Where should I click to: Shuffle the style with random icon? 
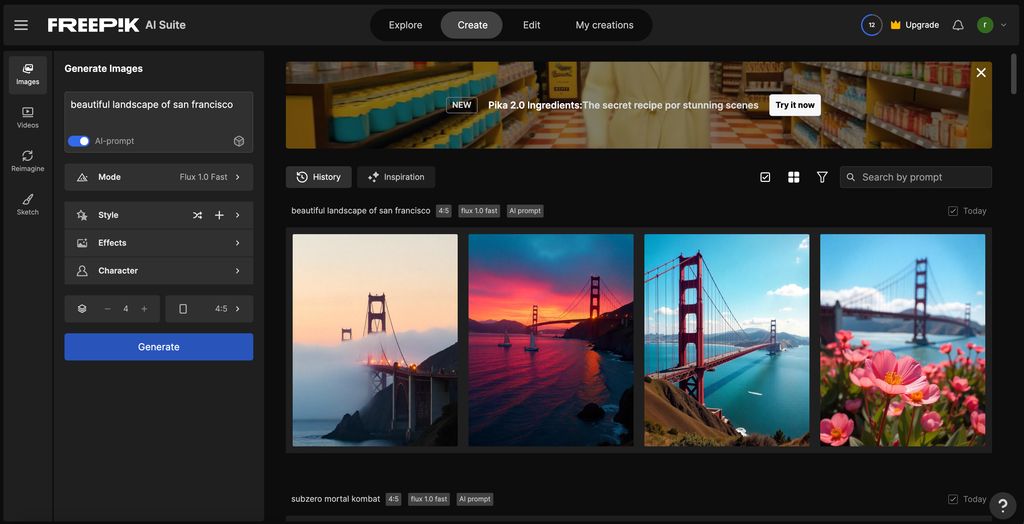[x=197, y=215]
